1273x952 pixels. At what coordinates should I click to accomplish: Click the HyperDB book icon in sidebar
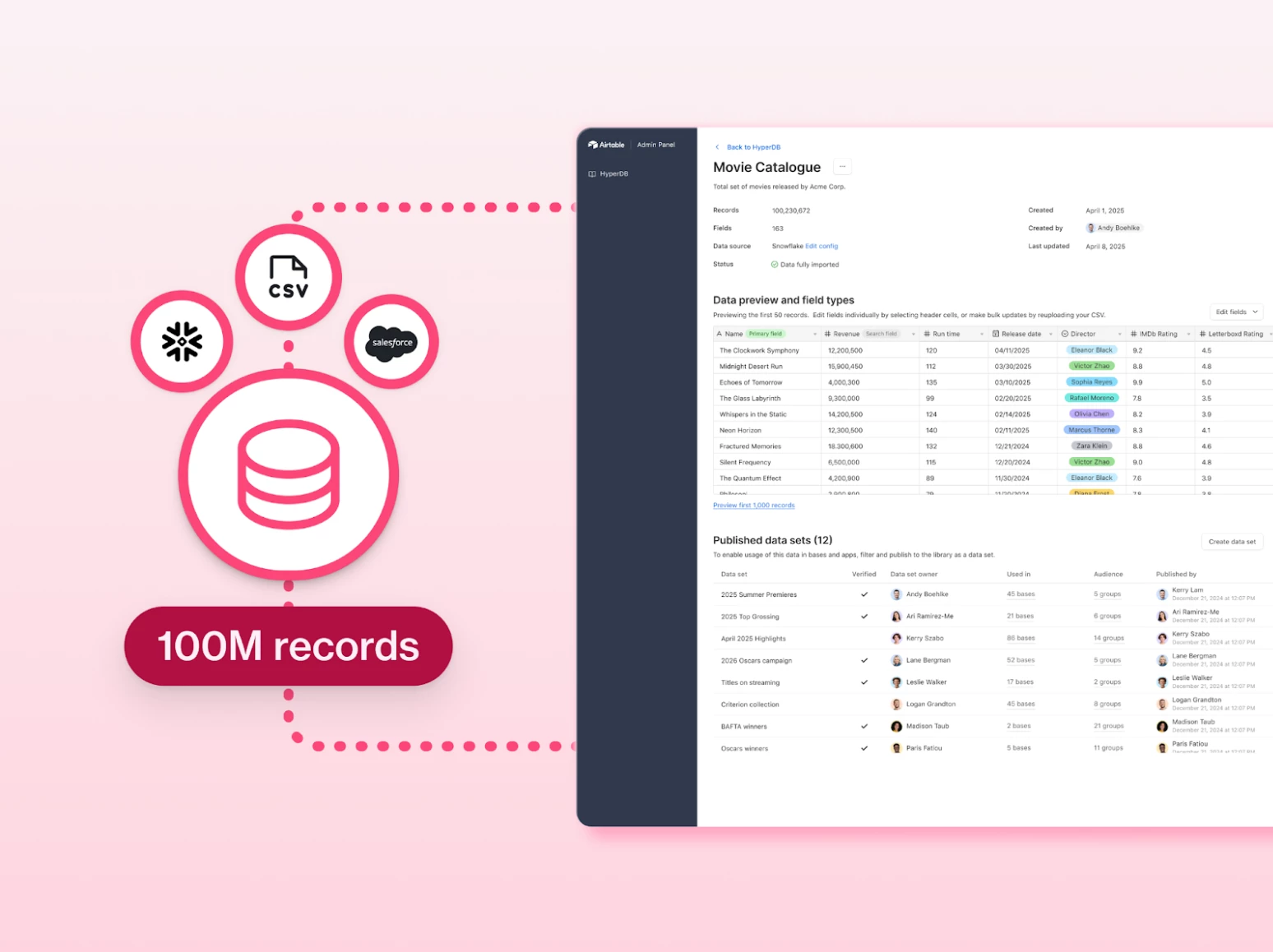coord(592,174)
